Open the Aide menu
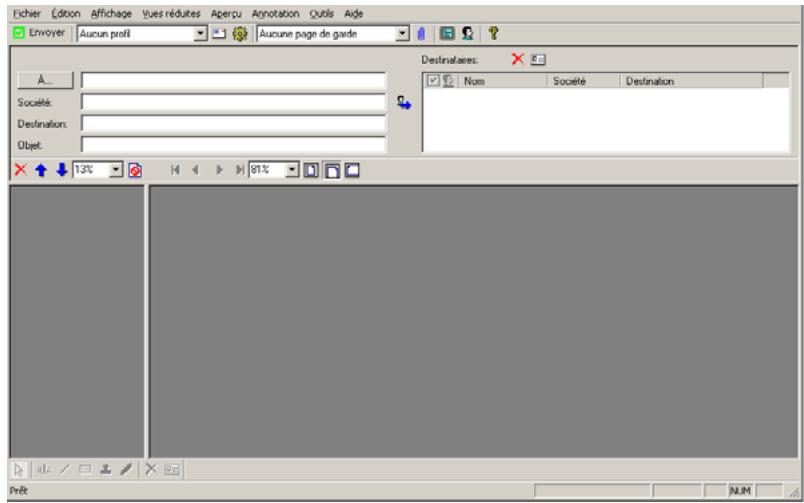Image resolution: width=804 pixels, height=503 pixels. (354, 14)
